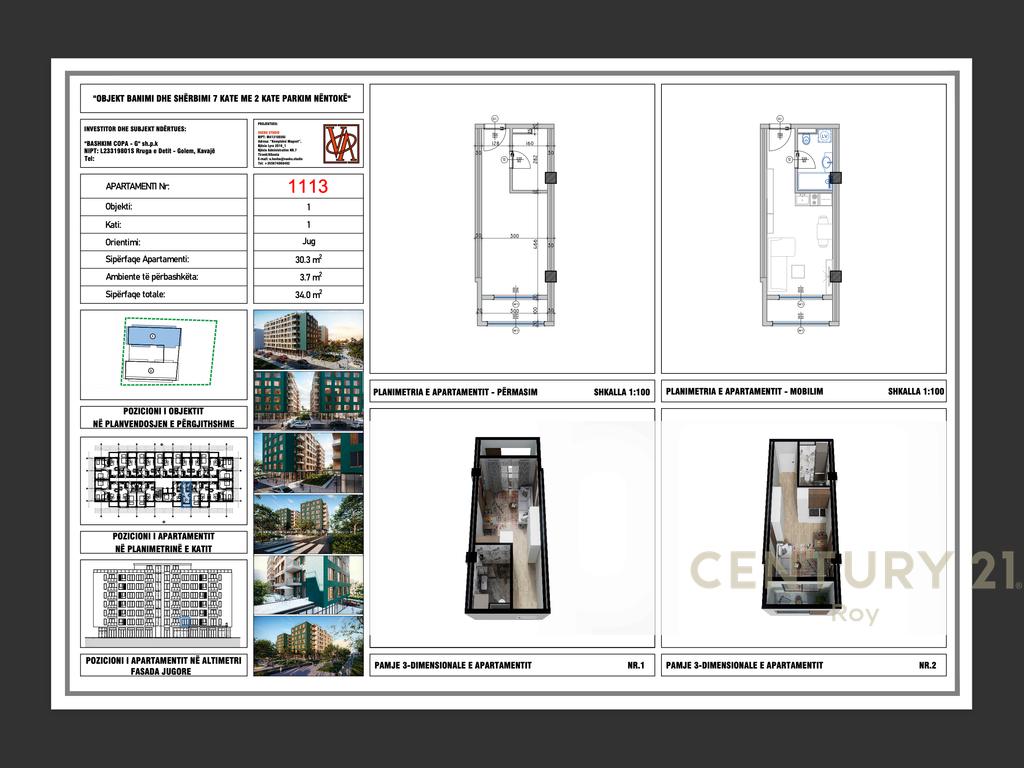Click the "PLANIMETRIA E APARTAMENTIT - PËRMASIM" caption
The image size is (1024, 768).
click(455, 392)
